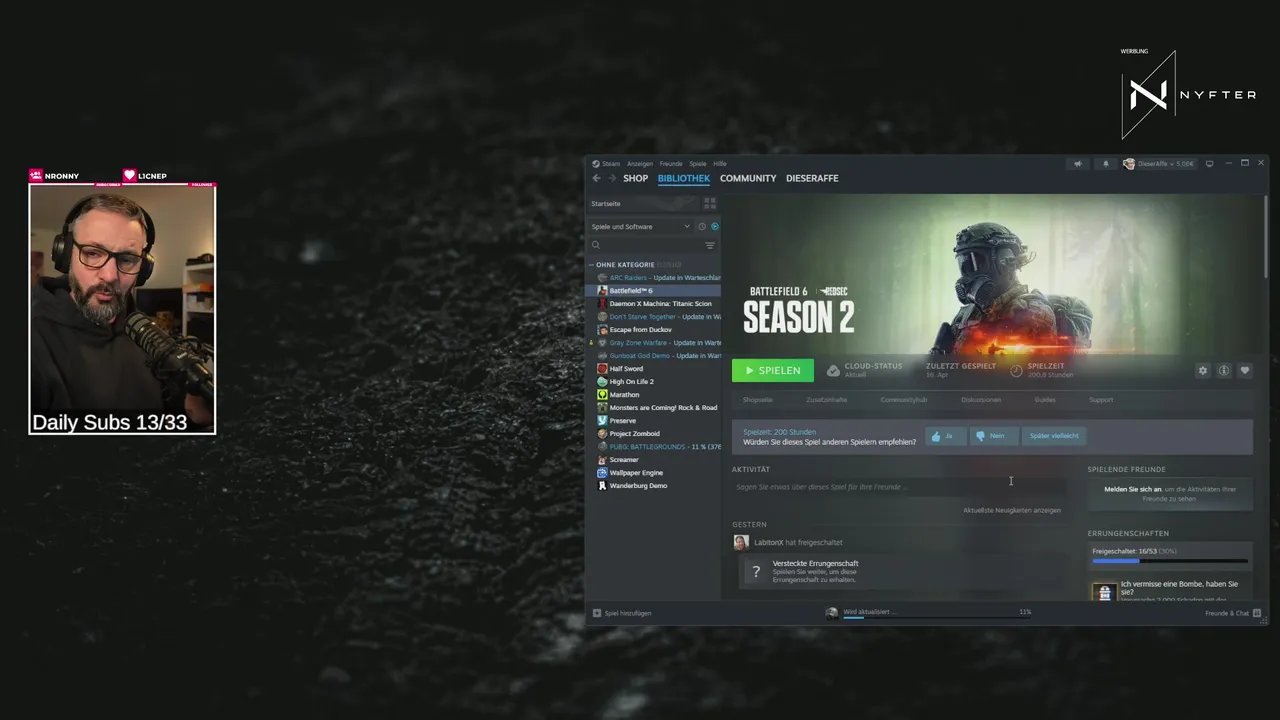Viewport: 1280px width, 720px height.
Task: Go to the Bibliothek tab
Action: tap(684, 178)
